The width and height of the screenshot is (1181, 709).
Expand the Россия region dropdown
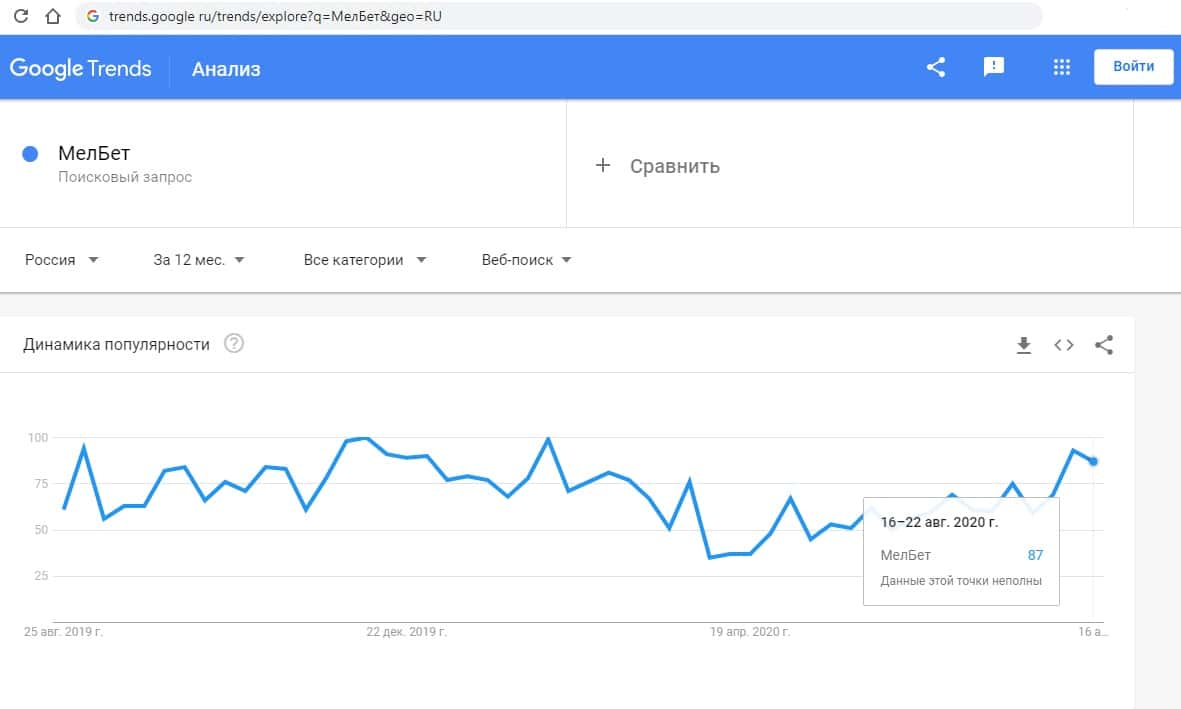pos(62,260)
